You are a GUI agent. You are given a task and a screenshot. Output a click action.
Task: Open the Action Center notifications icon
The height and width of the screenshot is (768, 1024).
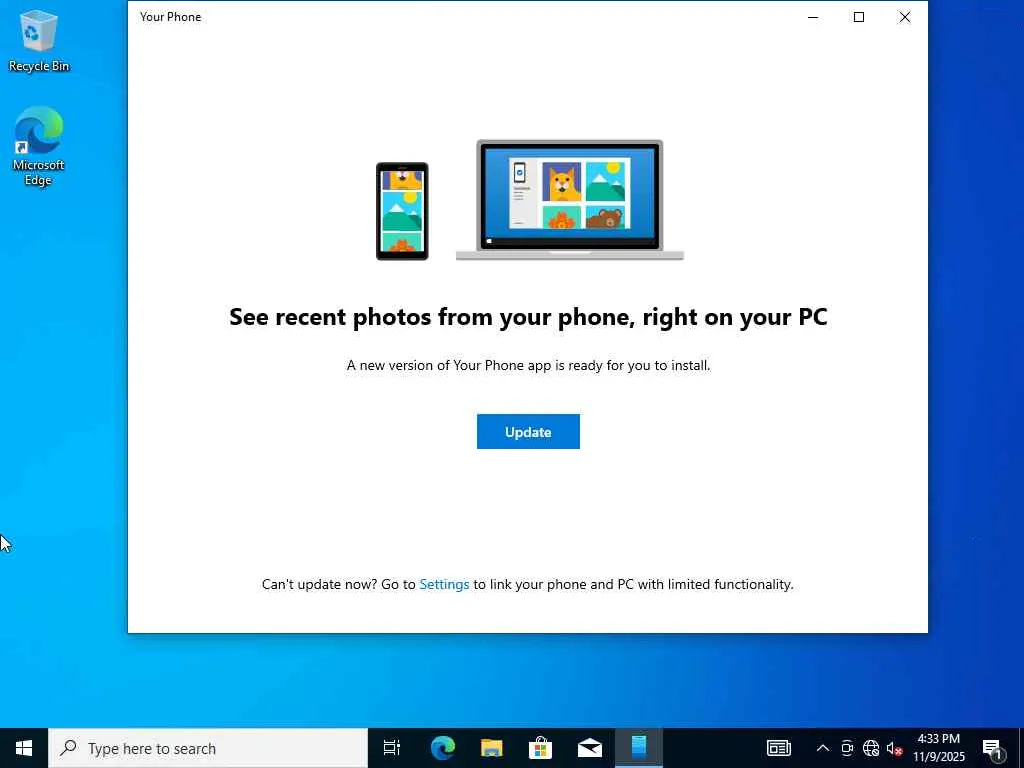coord(993,748)
